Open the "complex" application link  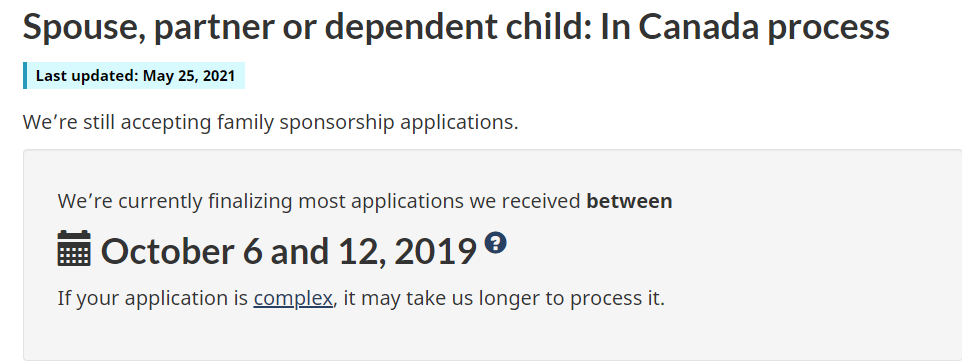293,298
